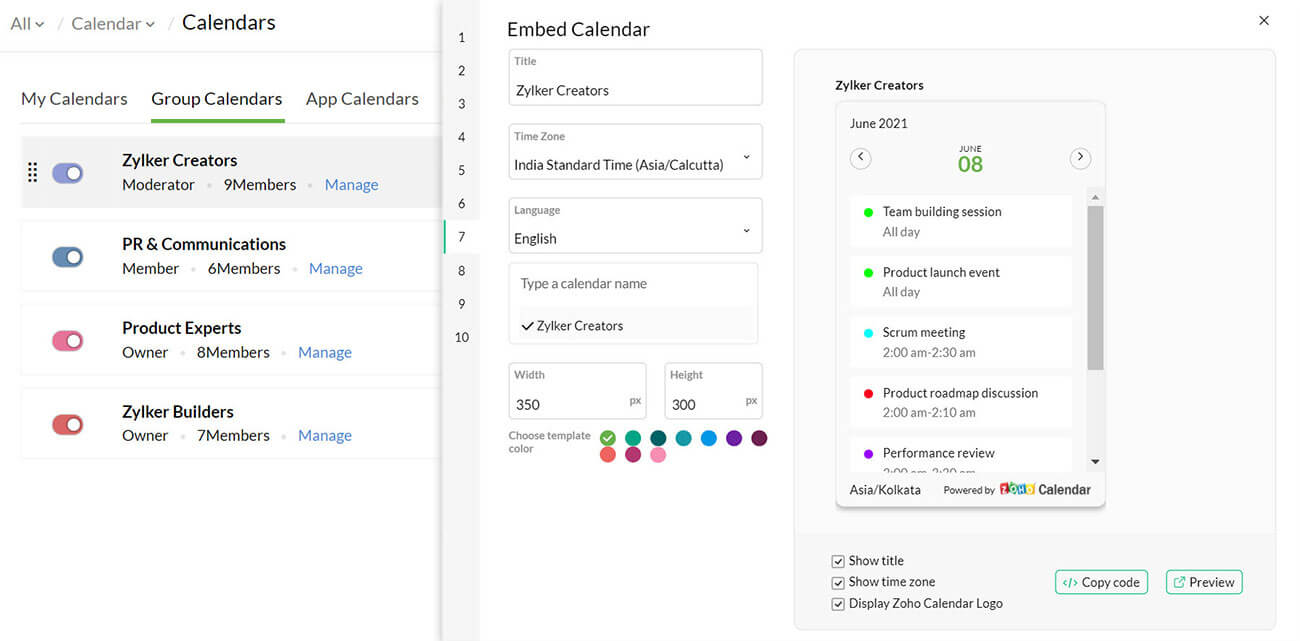Toggle the Zylker Creators calendar switch
This screenshot has height=641, width=1300.
tap(68, 173)
